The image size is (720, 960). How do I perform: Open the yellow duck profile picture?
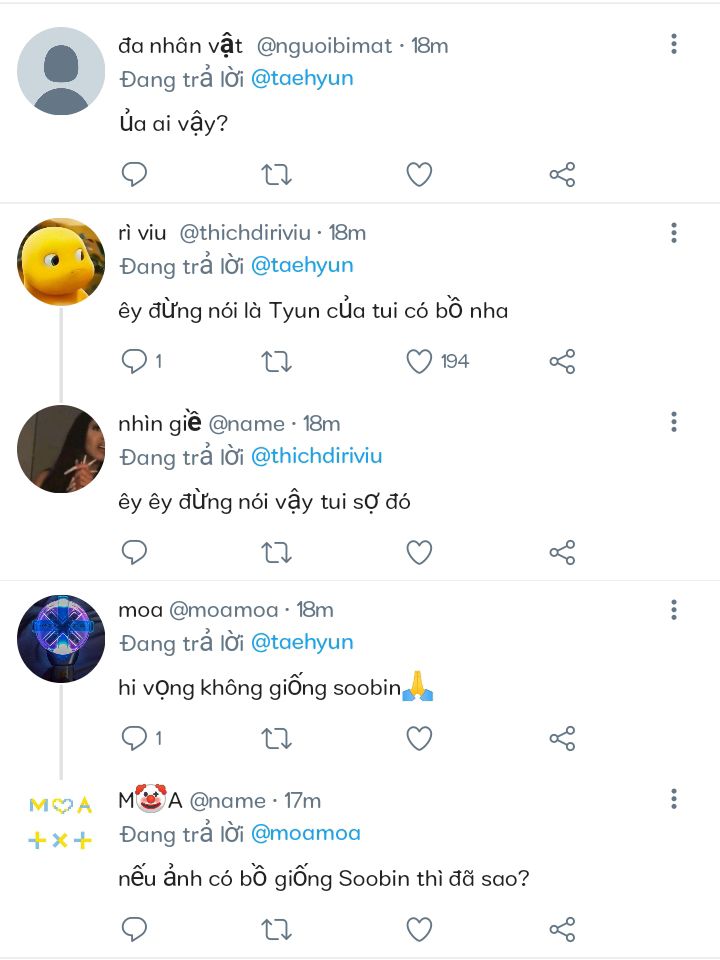click(x=61, y=262)
